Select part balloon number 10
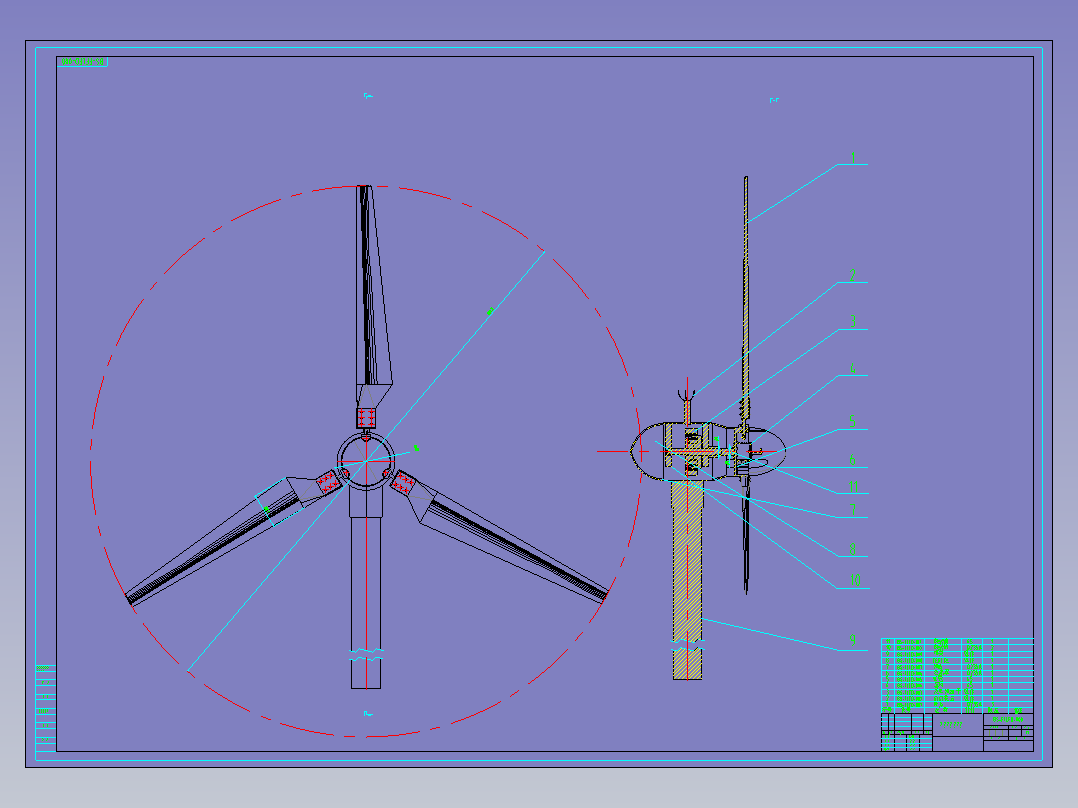Screen dimensions: 1078x808 click(855, 580)
